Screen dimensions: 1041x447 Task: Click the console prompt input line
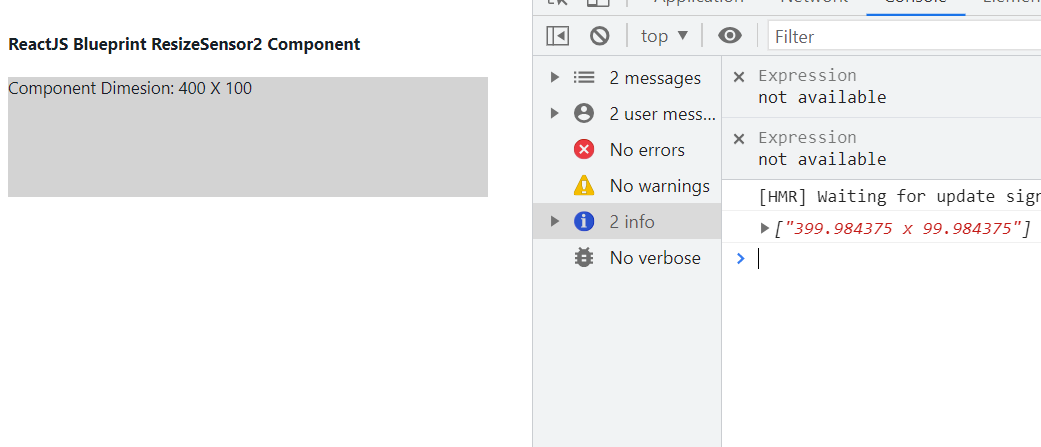pyautogui.click(x=890, y=259)
